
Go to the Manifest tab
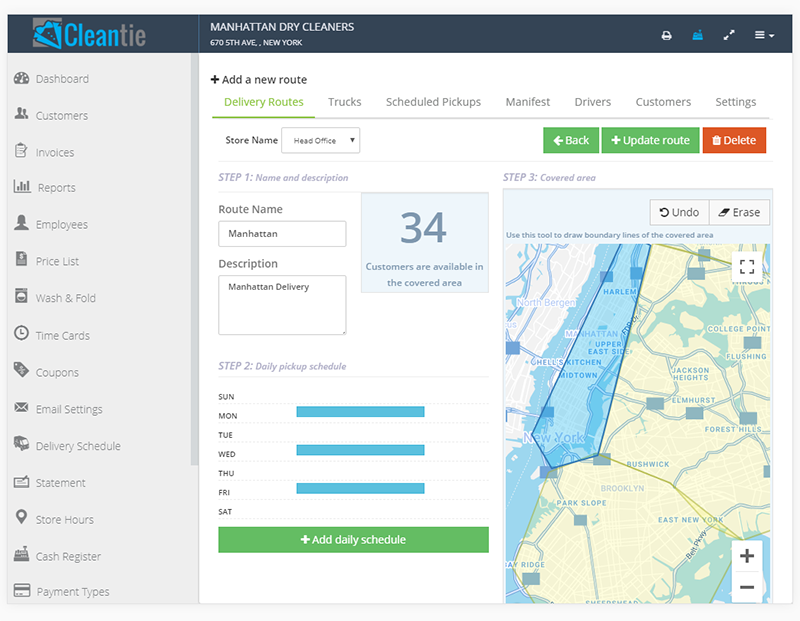pos(527,102)
